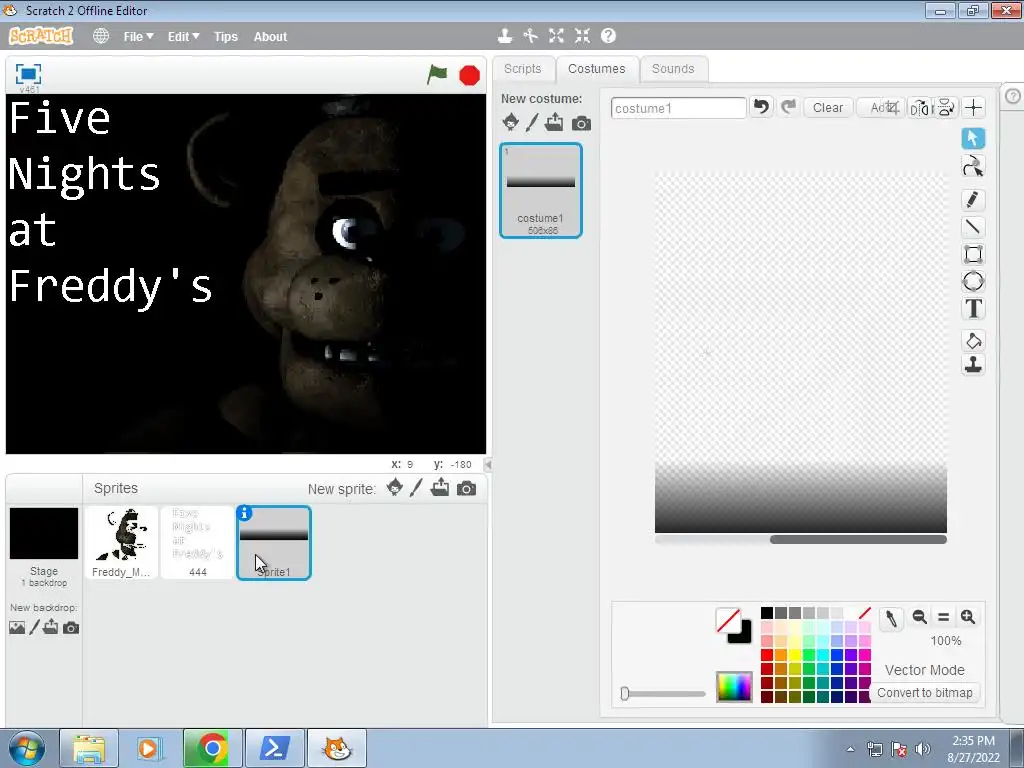1024x768 pixels.
Task: Zoom out the paint canvas
Action: (x=920, y=616)
